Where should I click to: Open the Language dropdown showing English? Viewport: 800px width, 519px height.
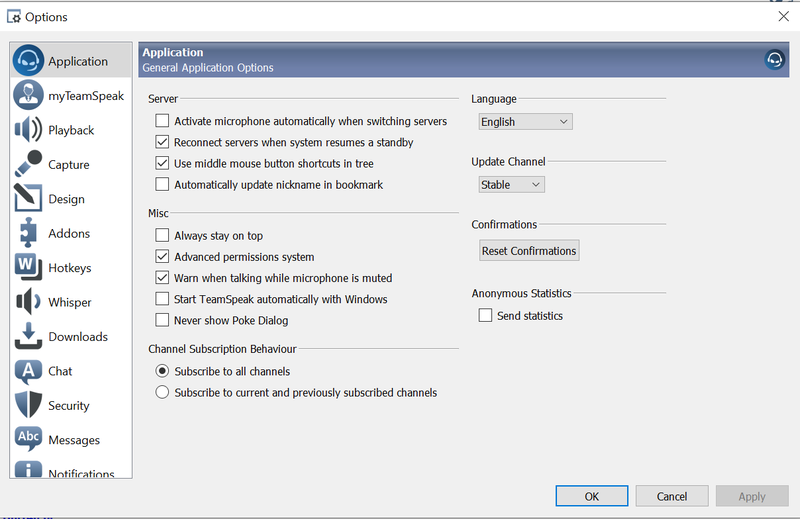click(526, 121)
